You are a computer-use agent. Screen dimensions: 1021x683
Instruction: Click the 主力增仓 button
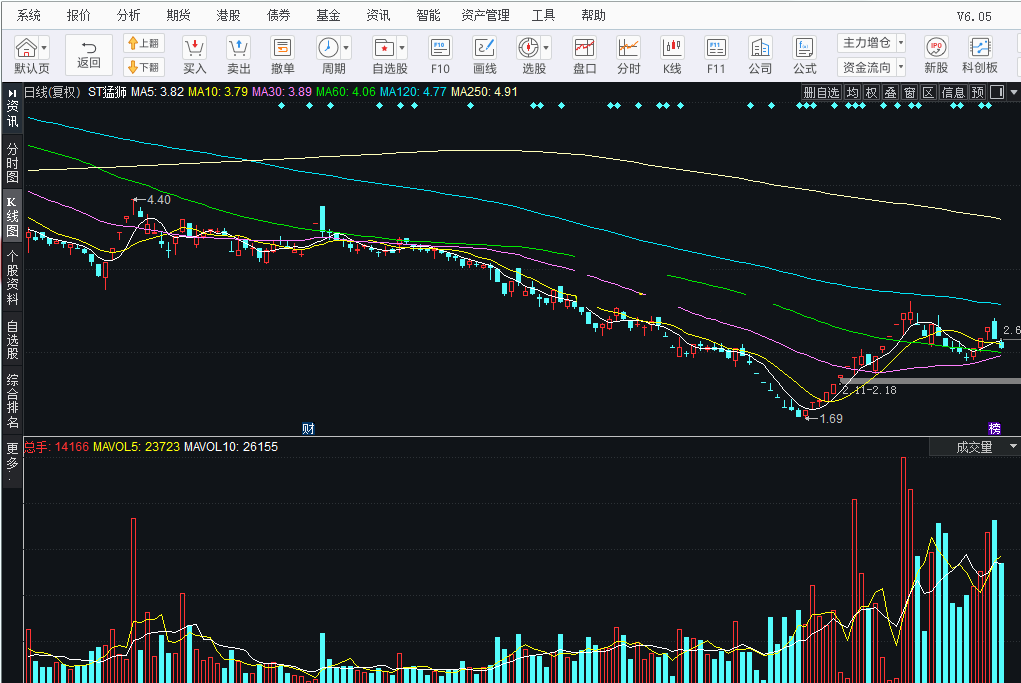point(867,43)
